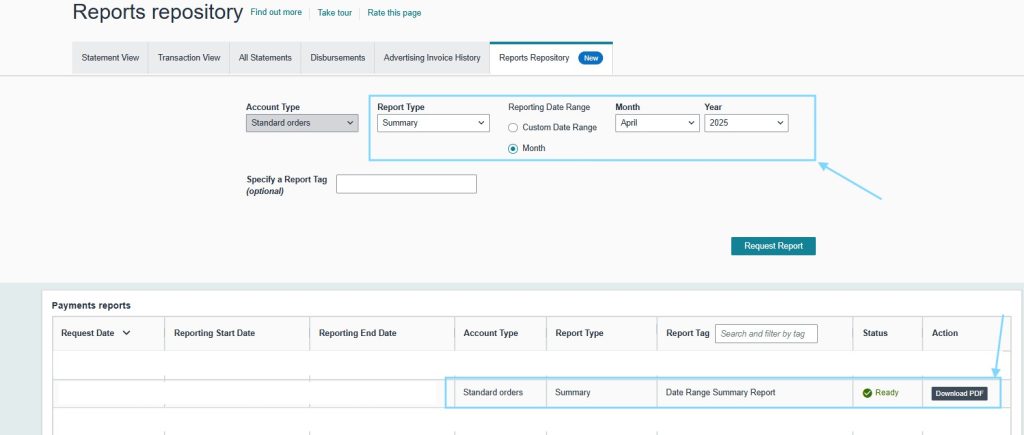The height and width of the screenshot is (435, 1024).
Task: Expand the Year dropdown showing 2025
Action: (x=745, y=123)
